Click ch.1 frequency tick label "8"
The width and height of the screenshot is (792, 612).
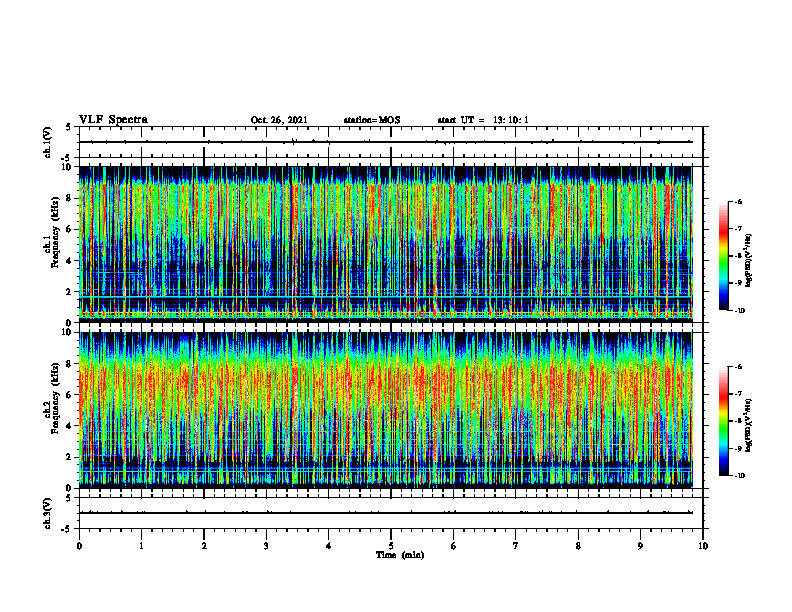click(69, 198)
